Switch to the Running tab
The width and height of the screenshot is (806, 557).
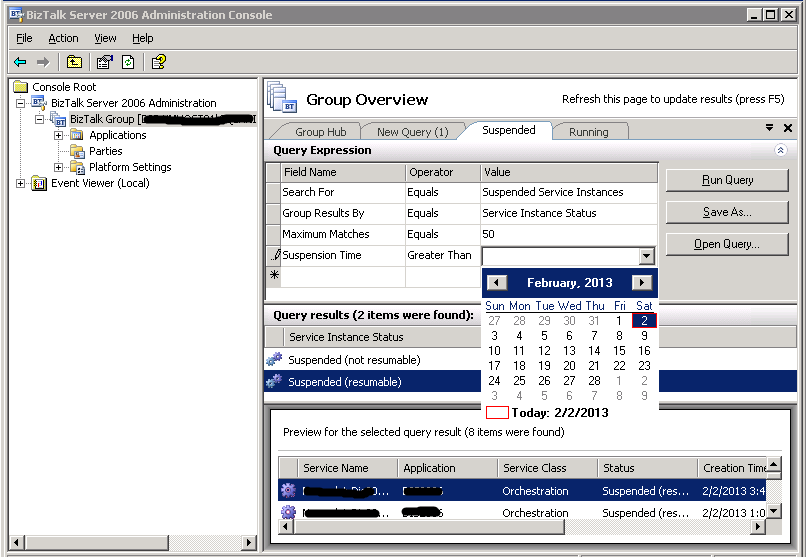(589, 132)
